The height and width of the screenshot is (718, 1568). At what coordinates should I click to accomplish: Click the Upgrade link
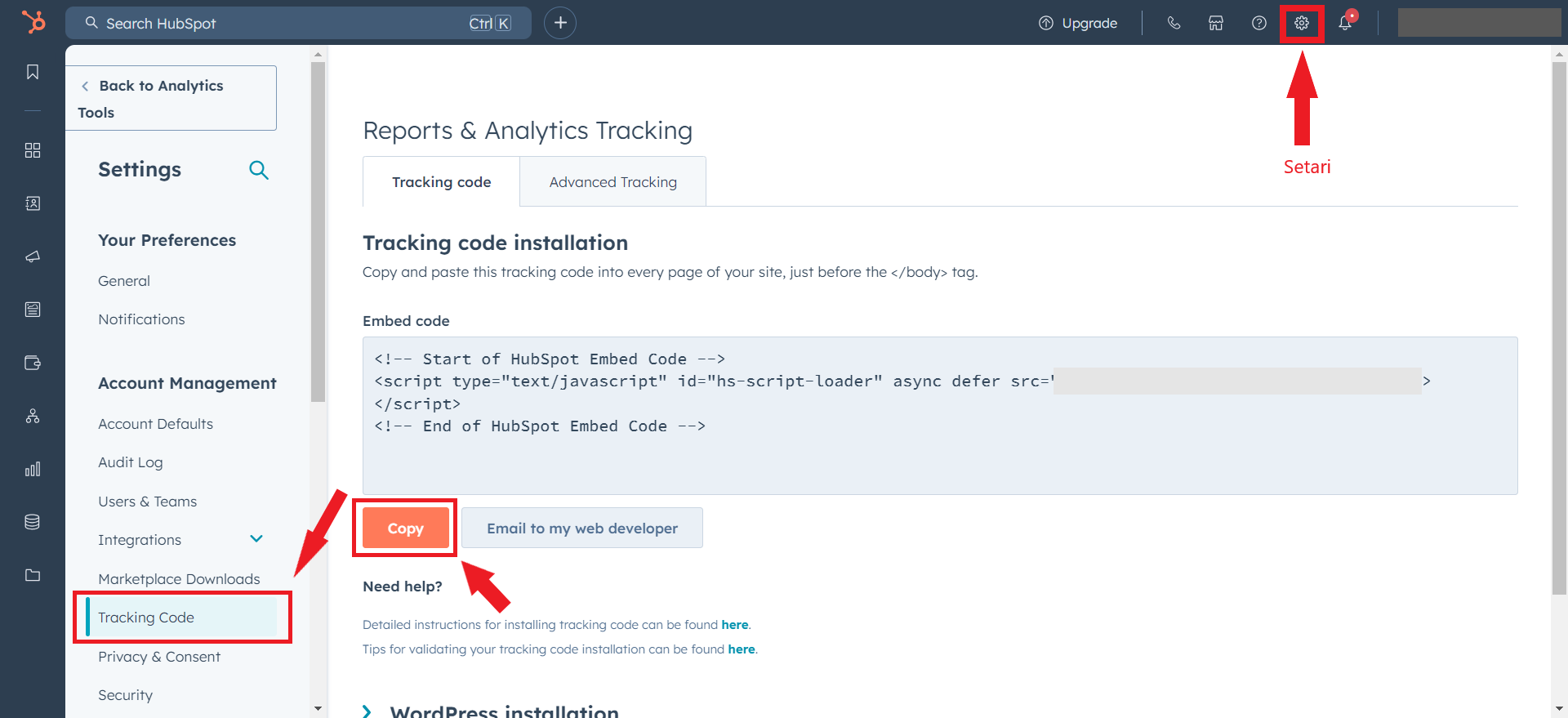point(1078,24)
